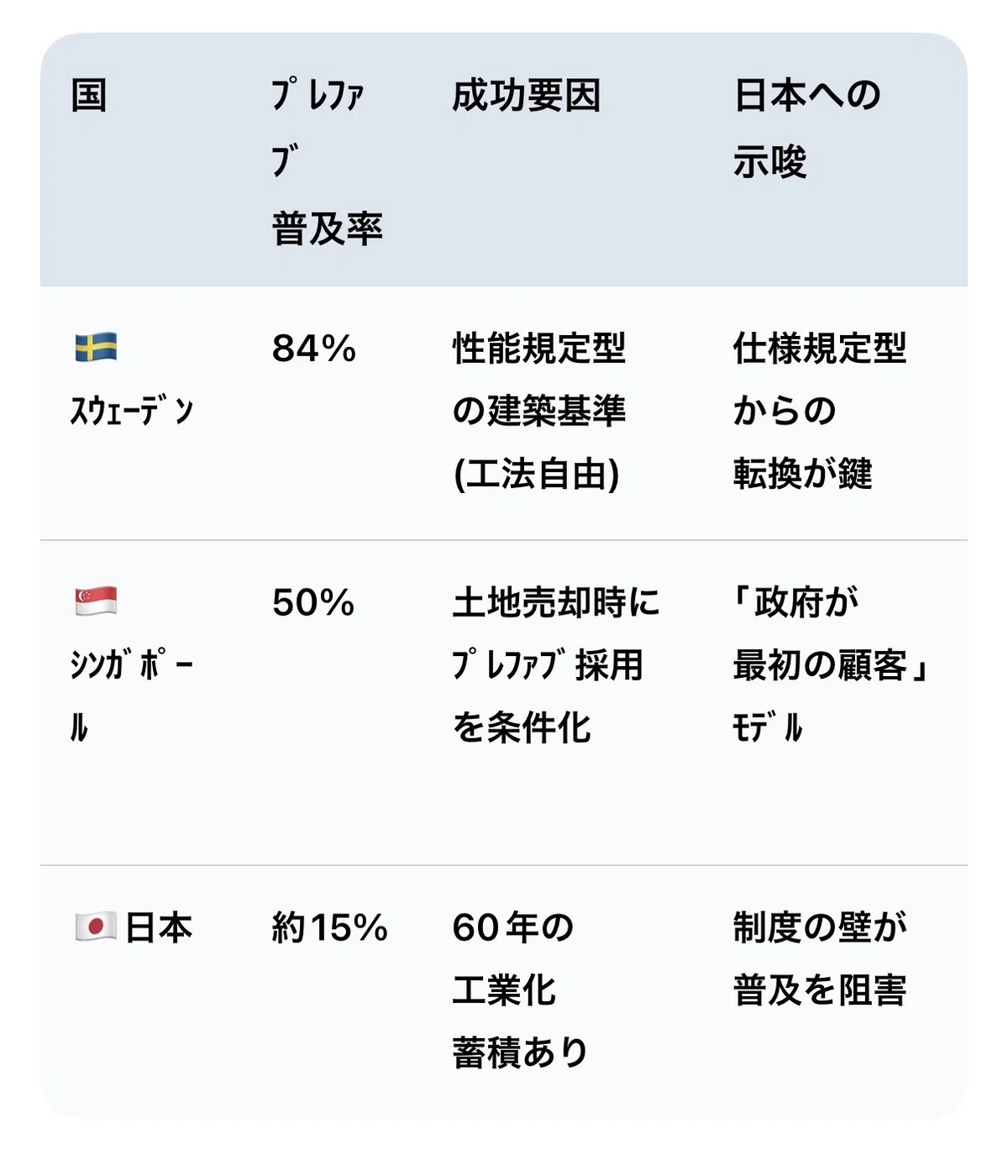Select the 成功要因 column header

tap(527, 95)
